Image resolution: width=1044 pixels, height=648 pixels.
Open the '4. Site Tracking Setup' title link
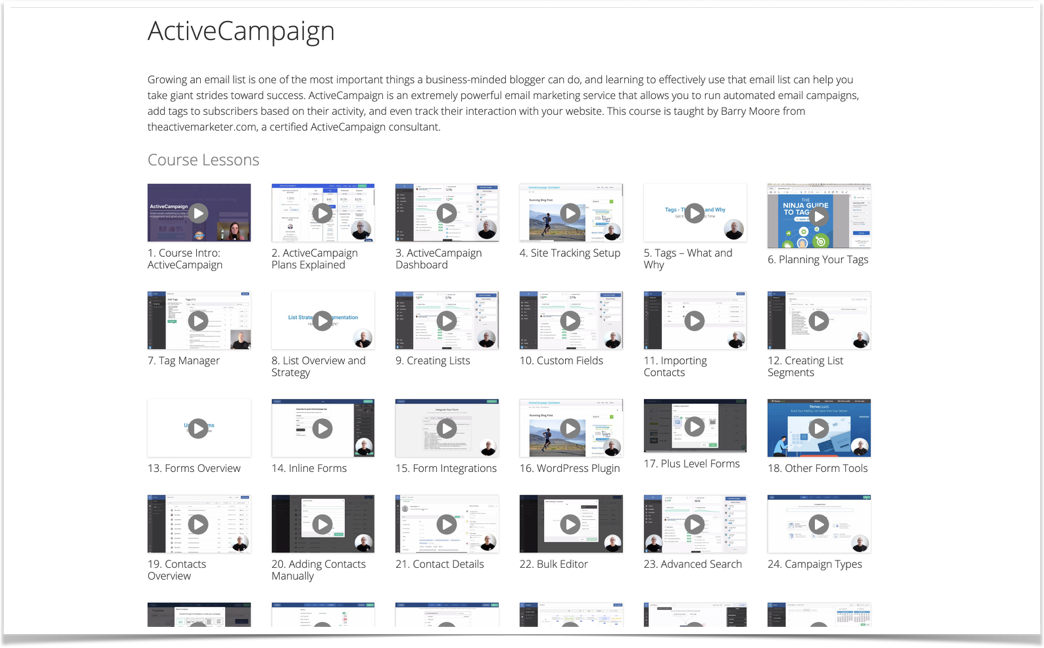pyautogui.click(x=570, y=253)
